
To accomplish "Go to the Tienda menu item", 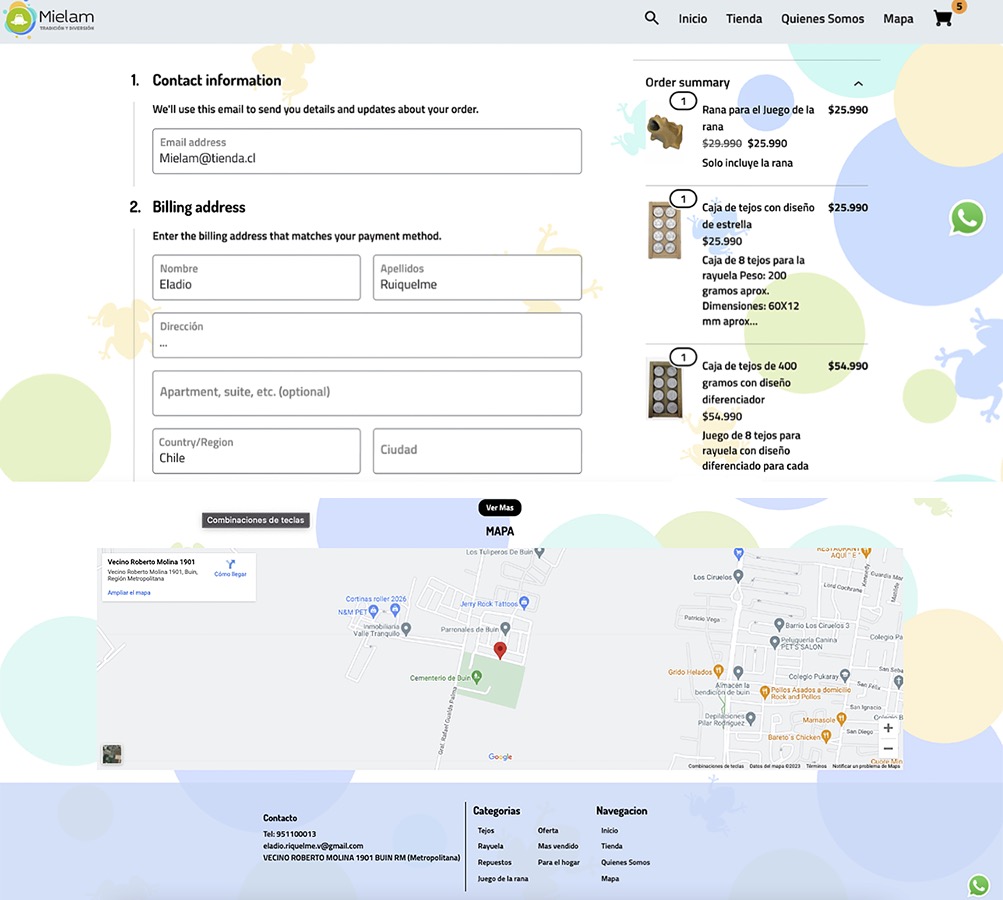I will click(x=744, y=19).
